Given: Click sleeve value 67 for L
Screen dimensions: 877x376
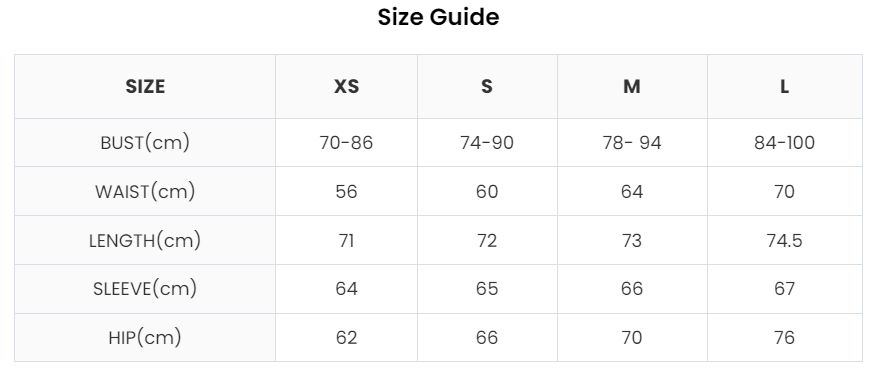Looking at the screenshot, I should click(x=784, y=289).
